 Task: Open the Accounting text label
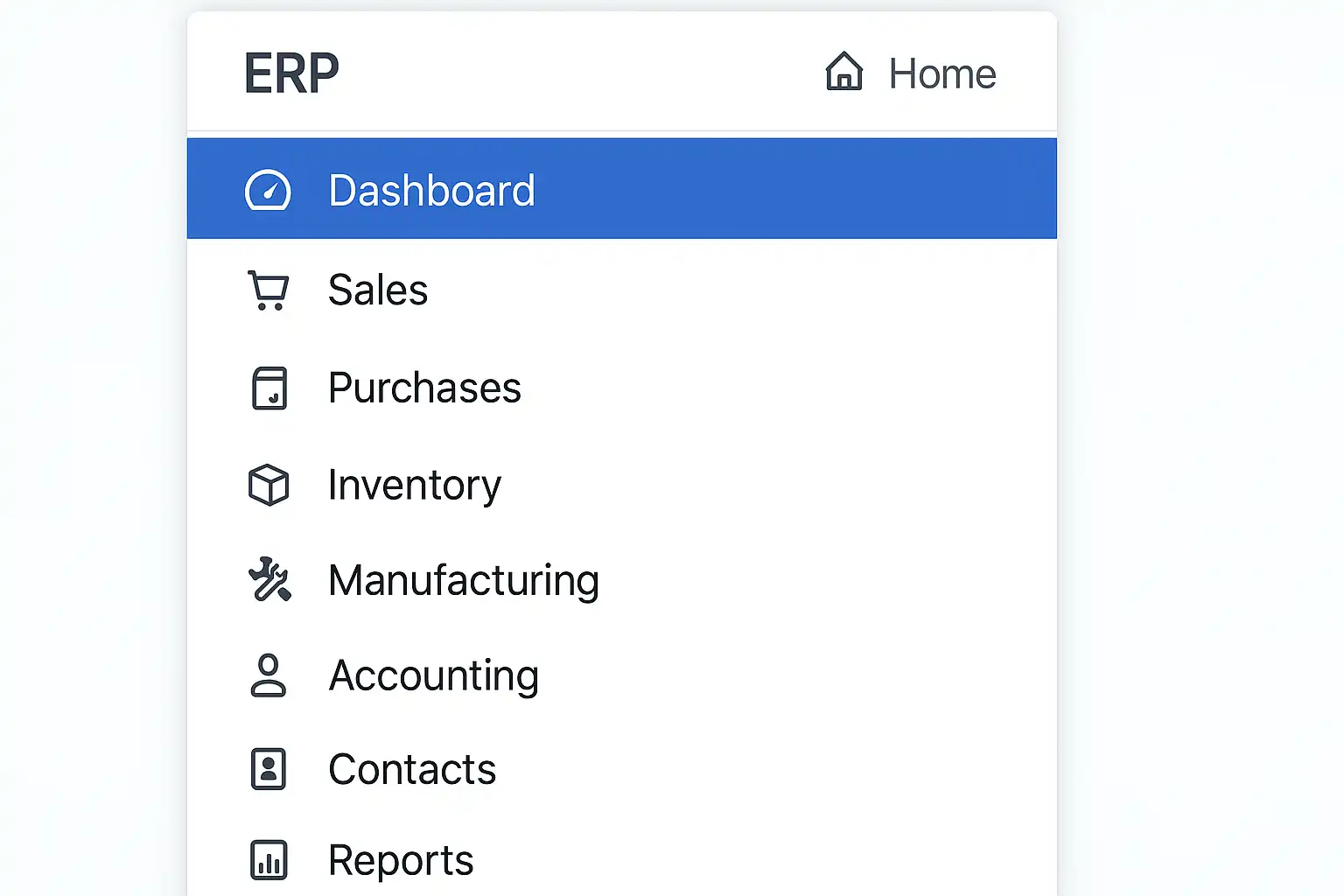coord(434,676)
